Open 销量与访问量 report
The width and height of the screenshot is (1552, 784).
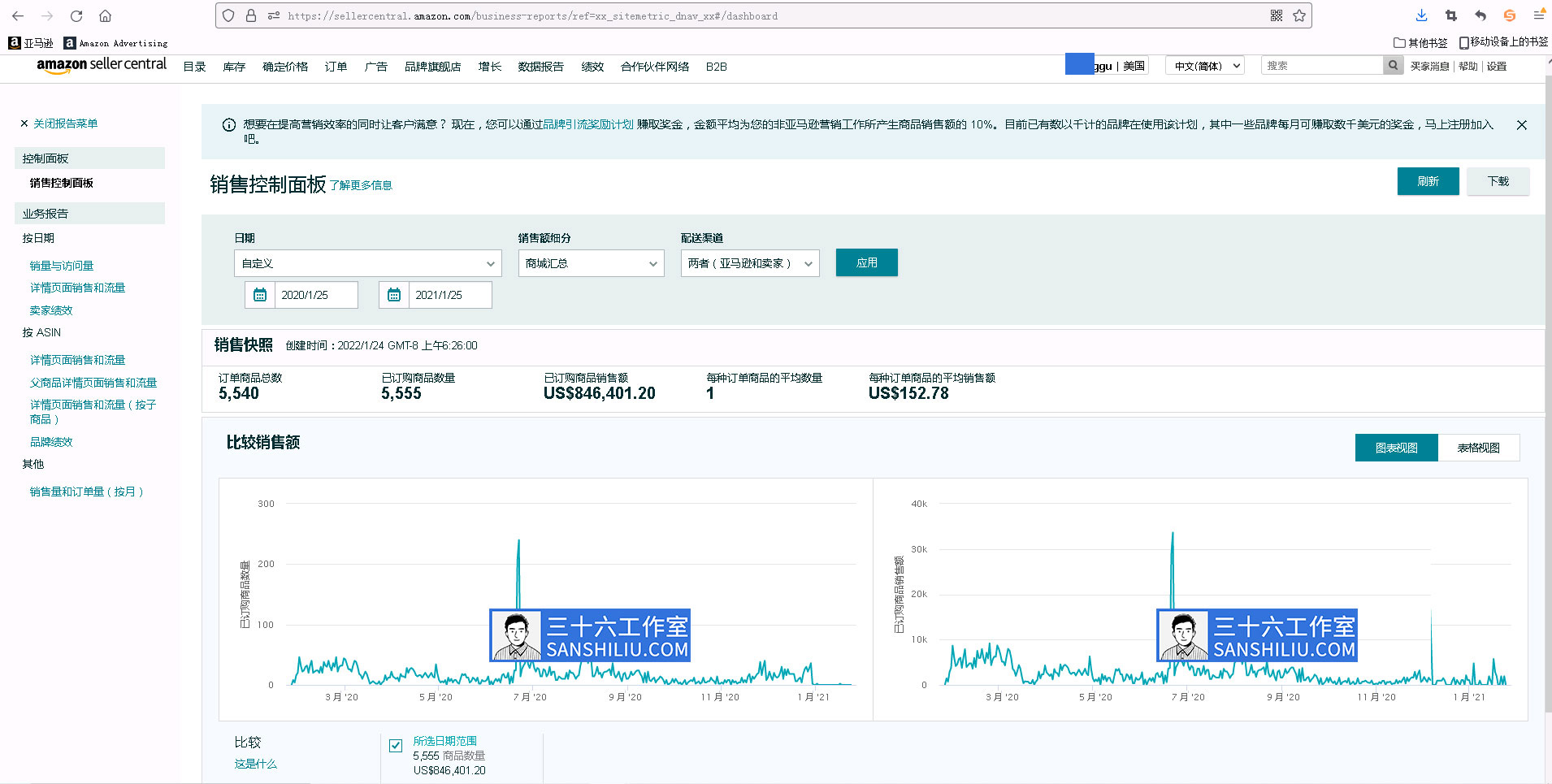tap(62, 266)
